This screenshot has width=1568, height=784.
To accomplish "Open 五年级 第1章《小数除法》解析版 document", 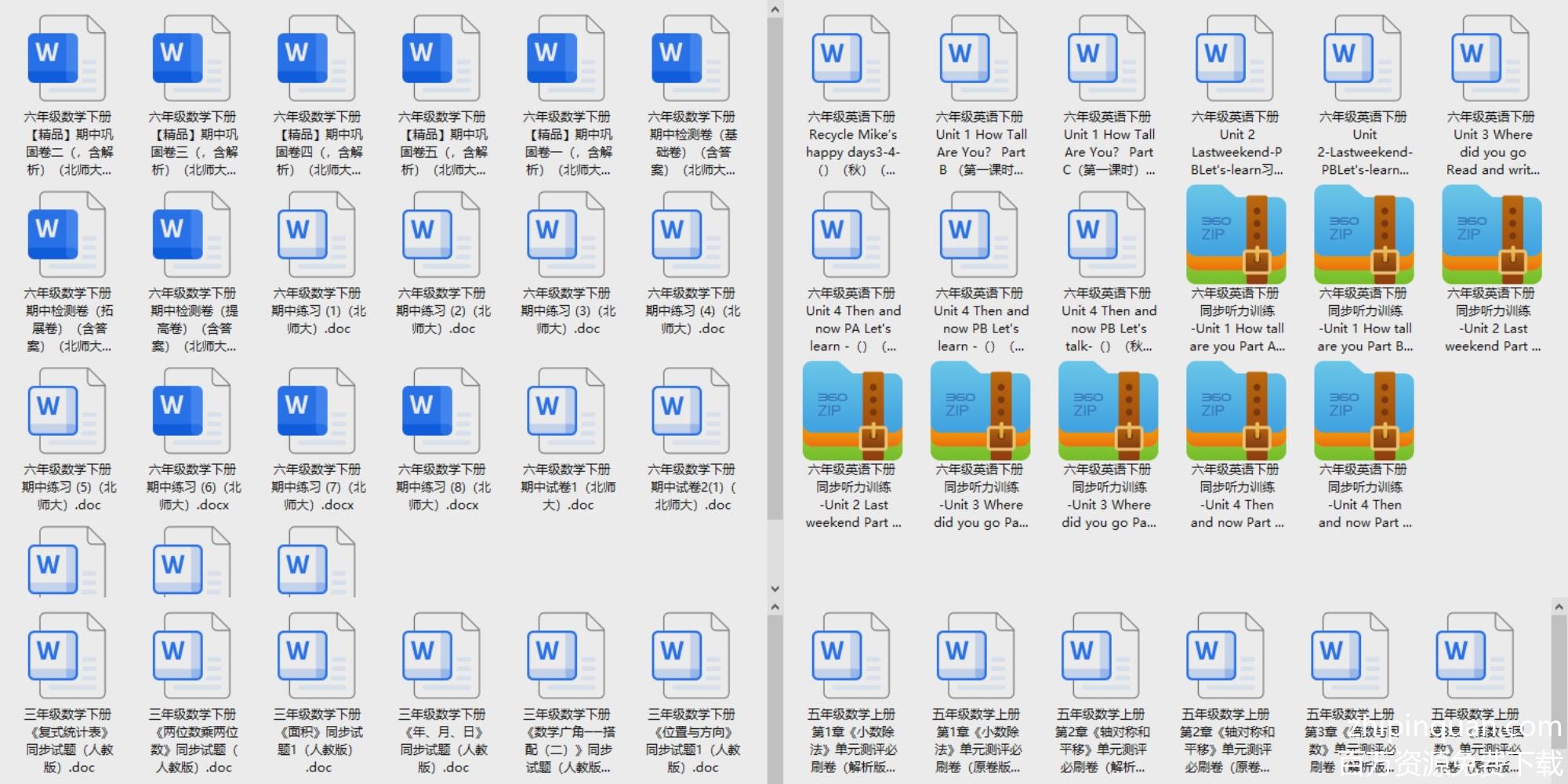I will tap(851, 657).
